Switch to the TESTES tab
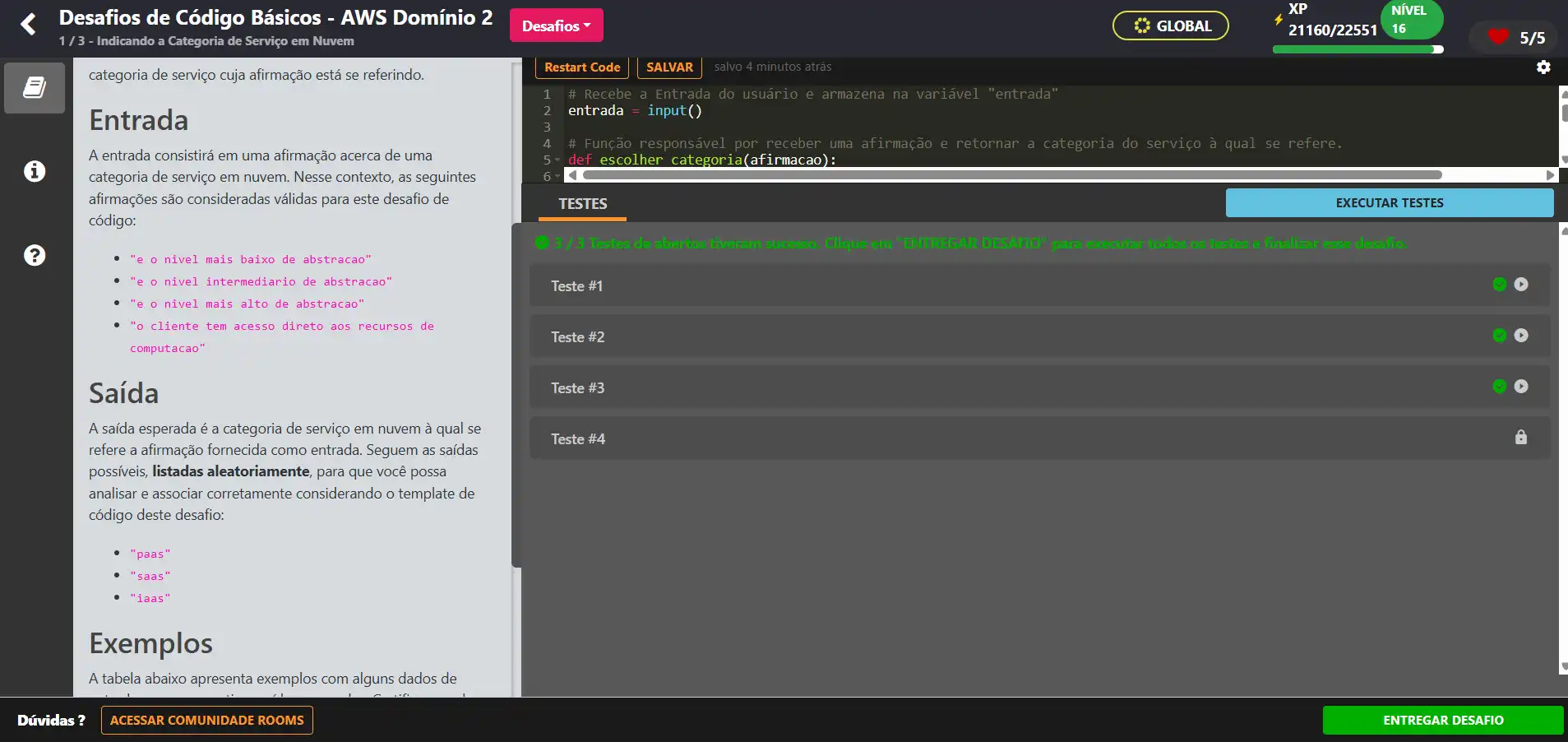Viewport: 1568px width, 742px height. coord(582,204)
